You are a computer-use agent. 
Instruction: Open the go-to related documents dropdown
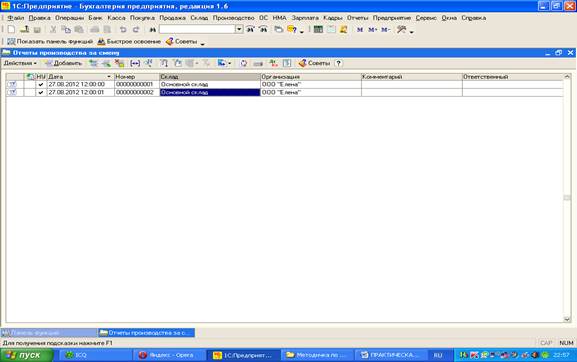pyautogui.click(x=224, y=63)
